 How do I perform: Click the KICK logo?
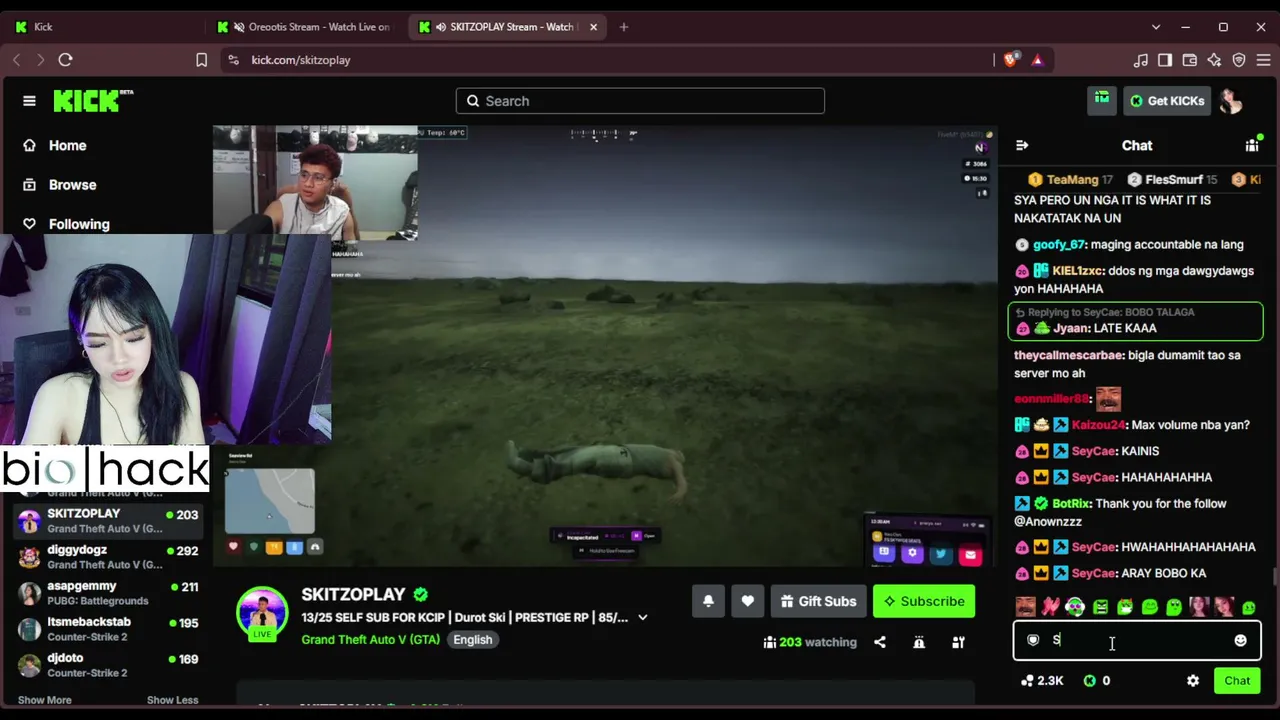(x=93, y=100)
